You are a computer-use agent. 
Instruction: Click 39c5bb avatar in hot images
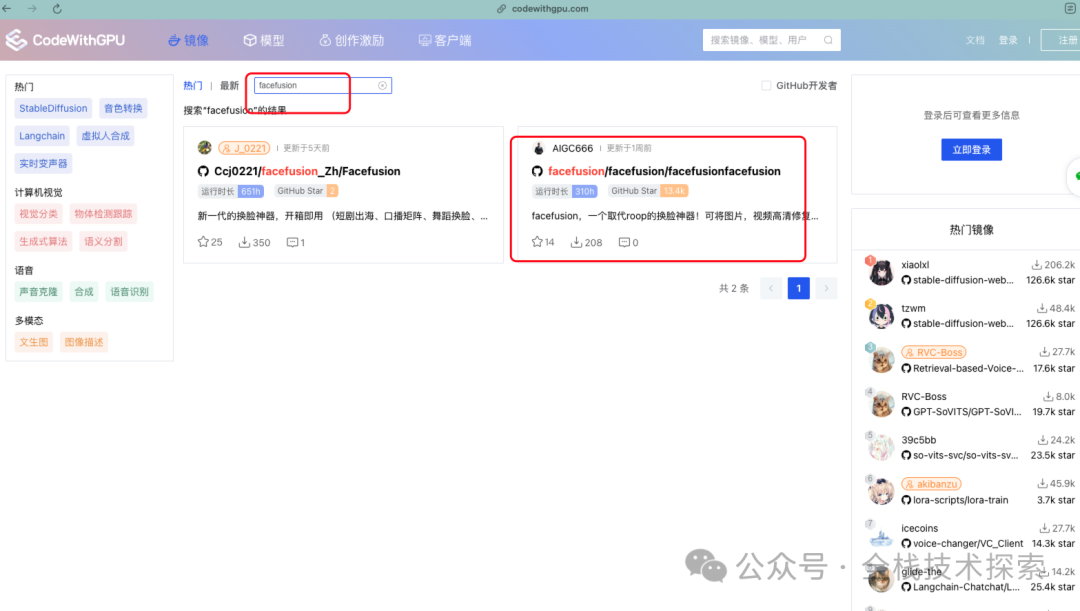(x=881, y=447)
